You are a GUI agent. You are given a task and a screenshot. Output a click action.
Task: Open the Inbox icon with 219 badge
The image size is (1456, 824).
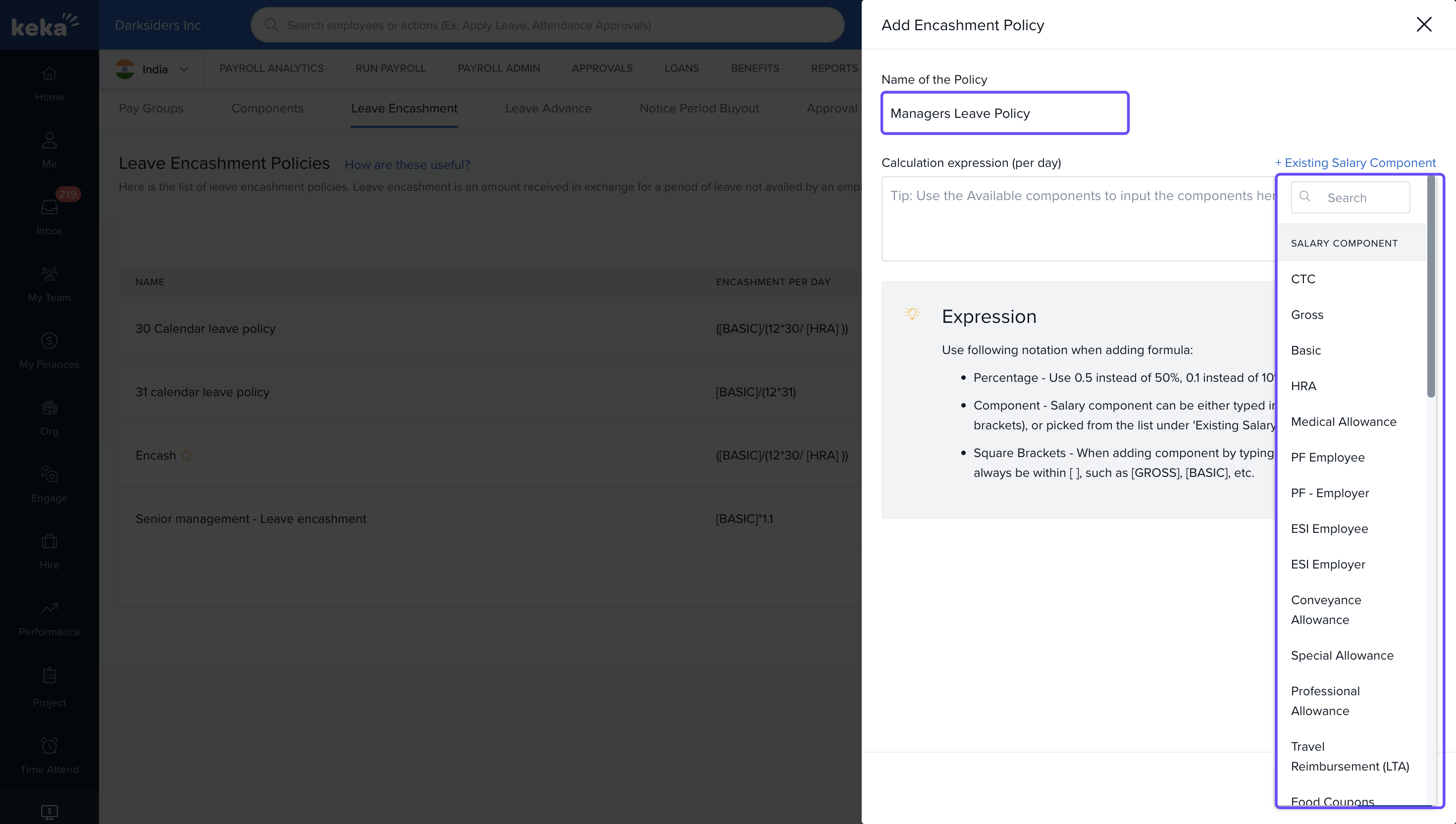pos(49,207)
